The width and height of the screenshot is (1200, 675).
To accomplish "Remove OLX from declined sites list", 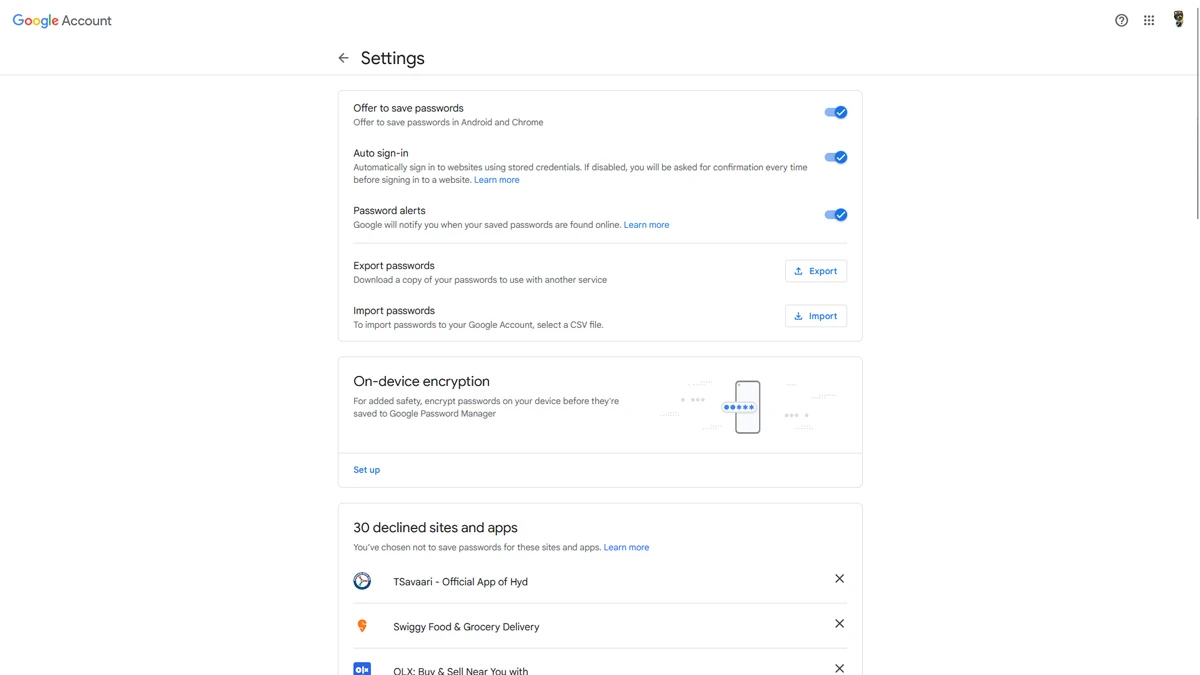I will point(839,668).
